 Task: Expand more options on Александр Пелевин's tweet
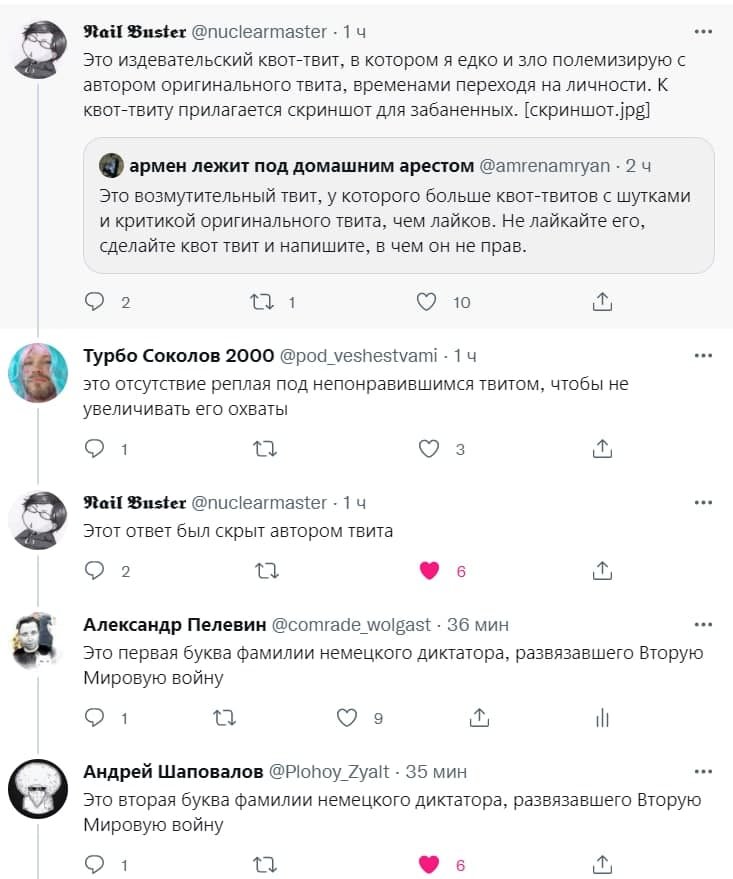click(x=703, y=625)
